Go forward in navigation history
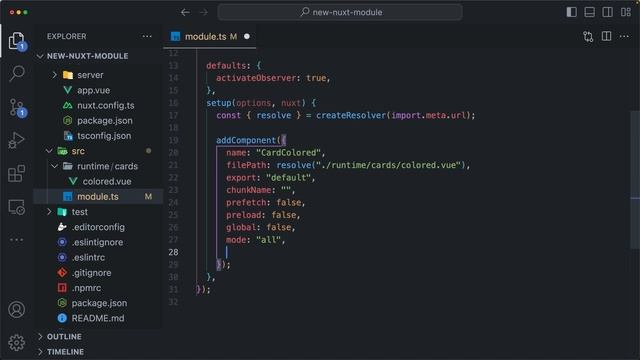This screenshot has width=640, height=360. coord(203,12)
